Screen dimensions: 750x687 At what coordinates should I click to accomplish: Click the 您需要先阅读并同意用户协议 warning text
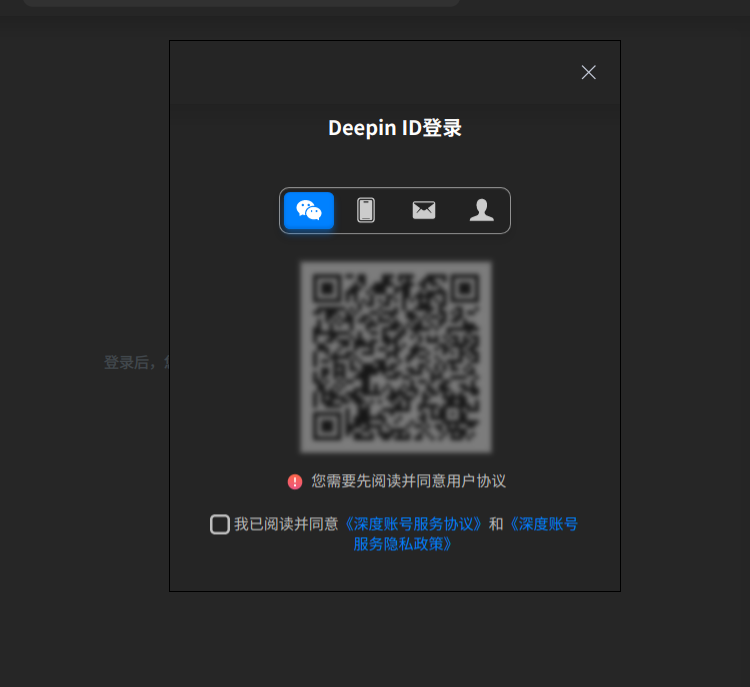pyautogui.click(x=408, y=481)
